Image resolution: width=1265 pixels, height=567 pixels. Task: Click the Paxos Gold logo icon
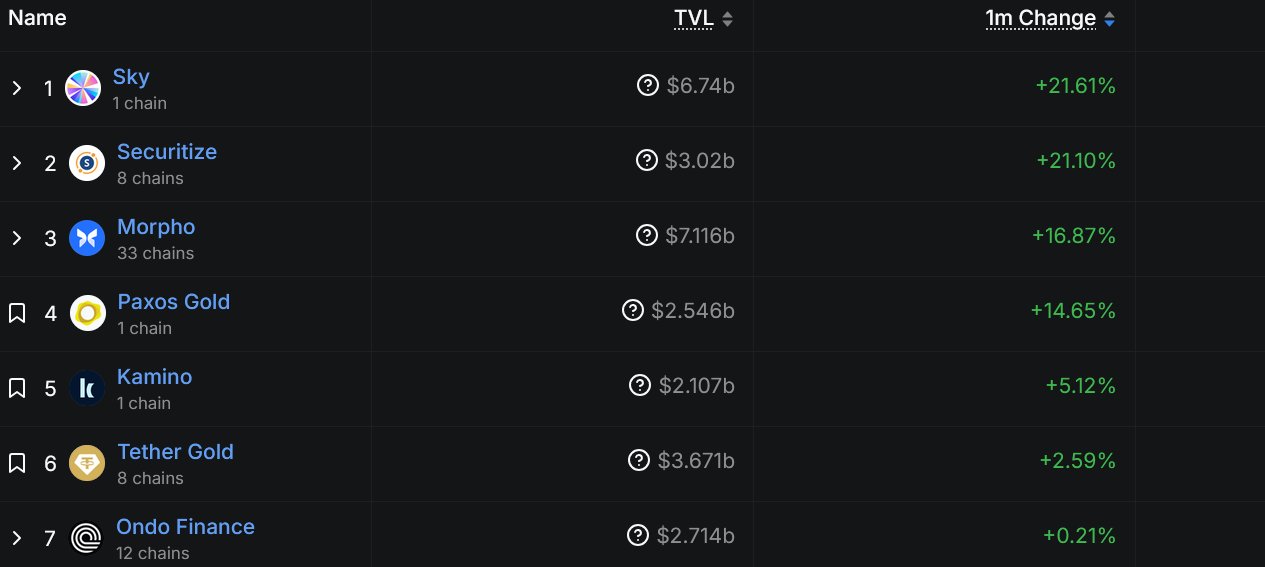tap(88, 313)
